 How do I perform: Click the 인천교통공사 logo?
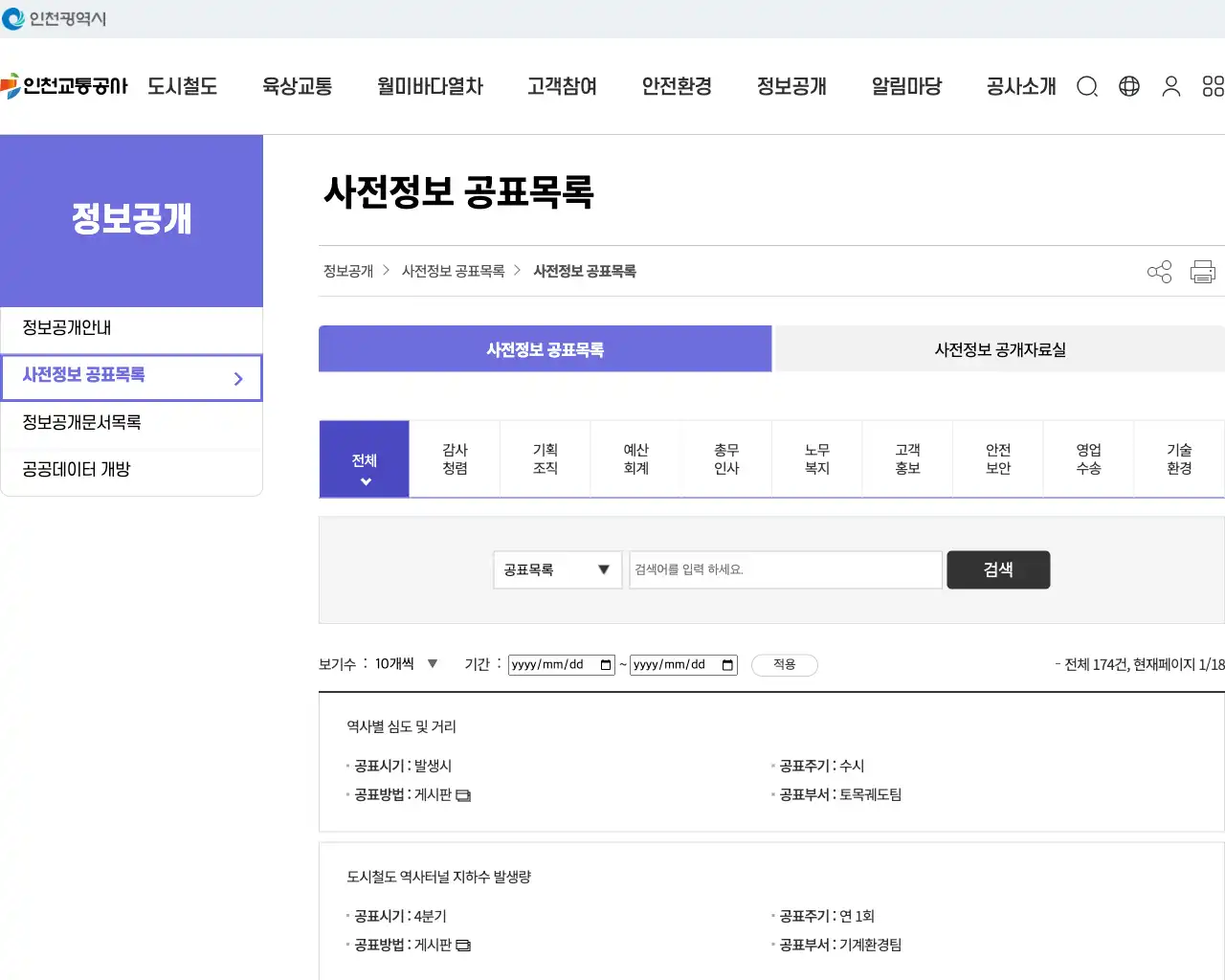point(64,86)
